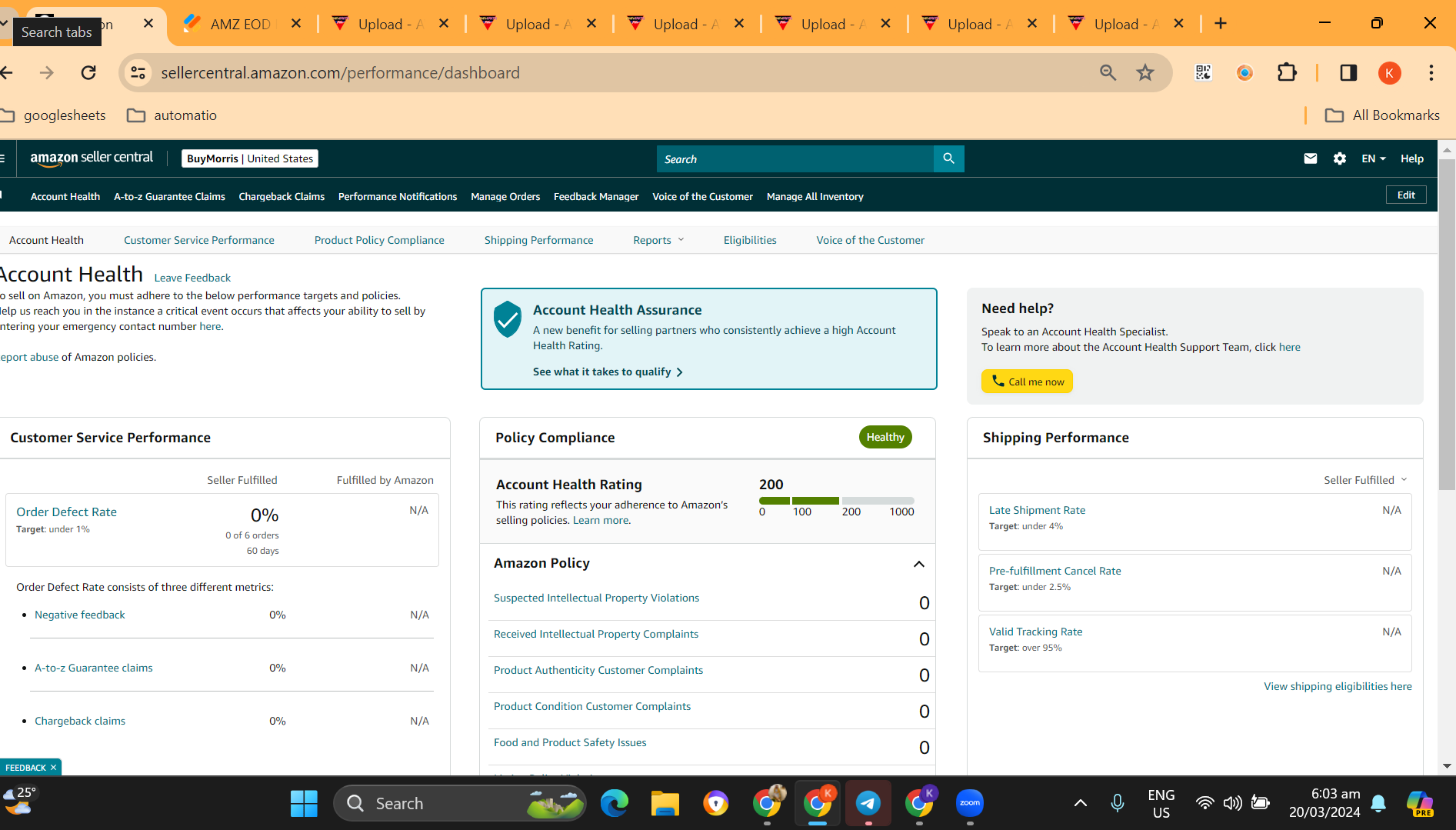Expand the Reports dropdown menu
The width and height of the screenshot is (1456, 830).
[658, 240]
